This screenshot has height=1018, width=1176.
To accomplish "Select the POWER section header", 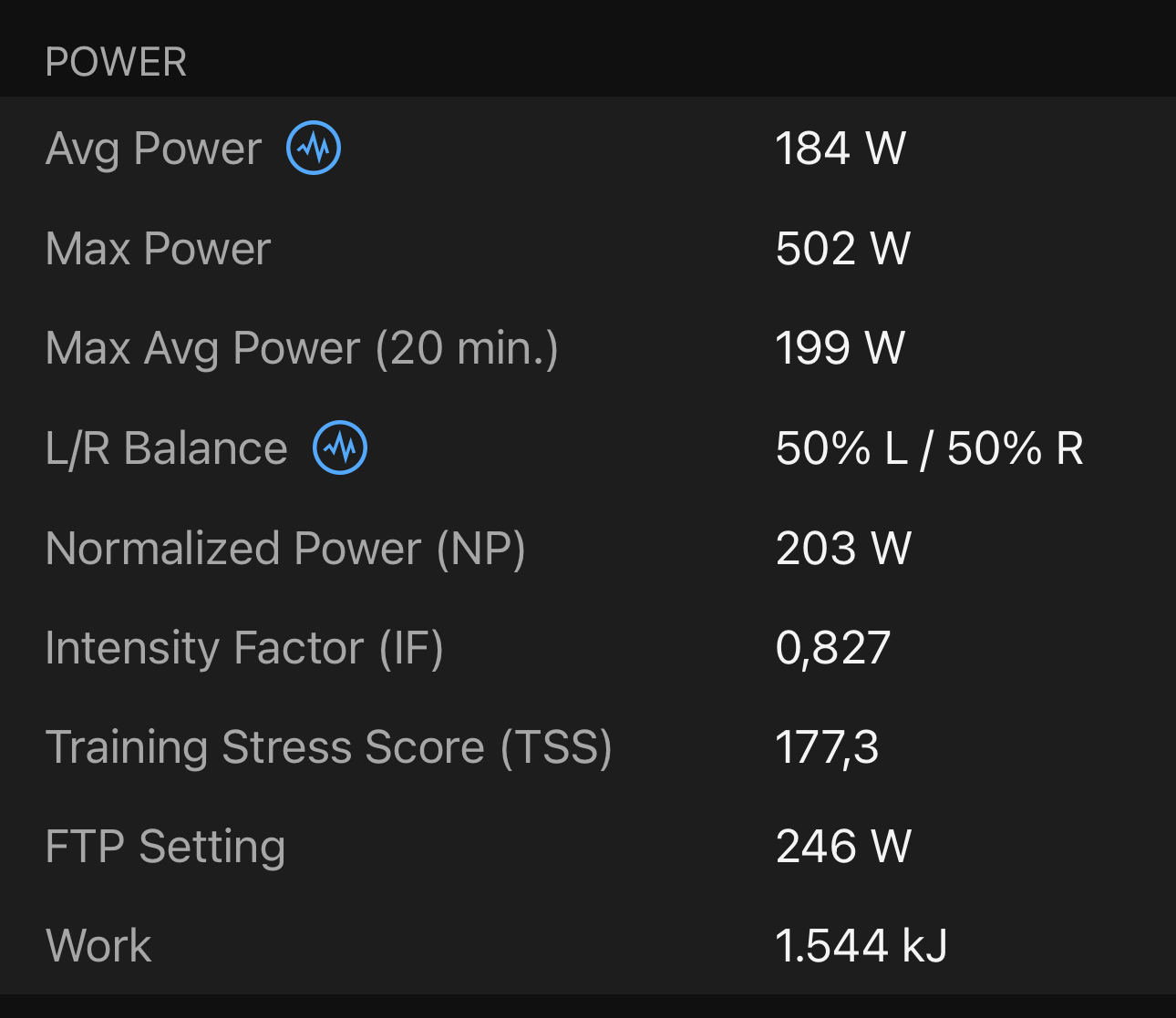I will click(116, 63).
